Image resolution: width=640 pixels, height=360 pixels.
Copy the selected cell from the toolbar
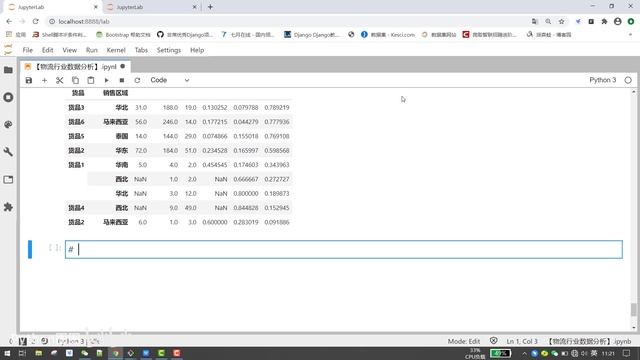pyautogui.click(x=75, y=80)
